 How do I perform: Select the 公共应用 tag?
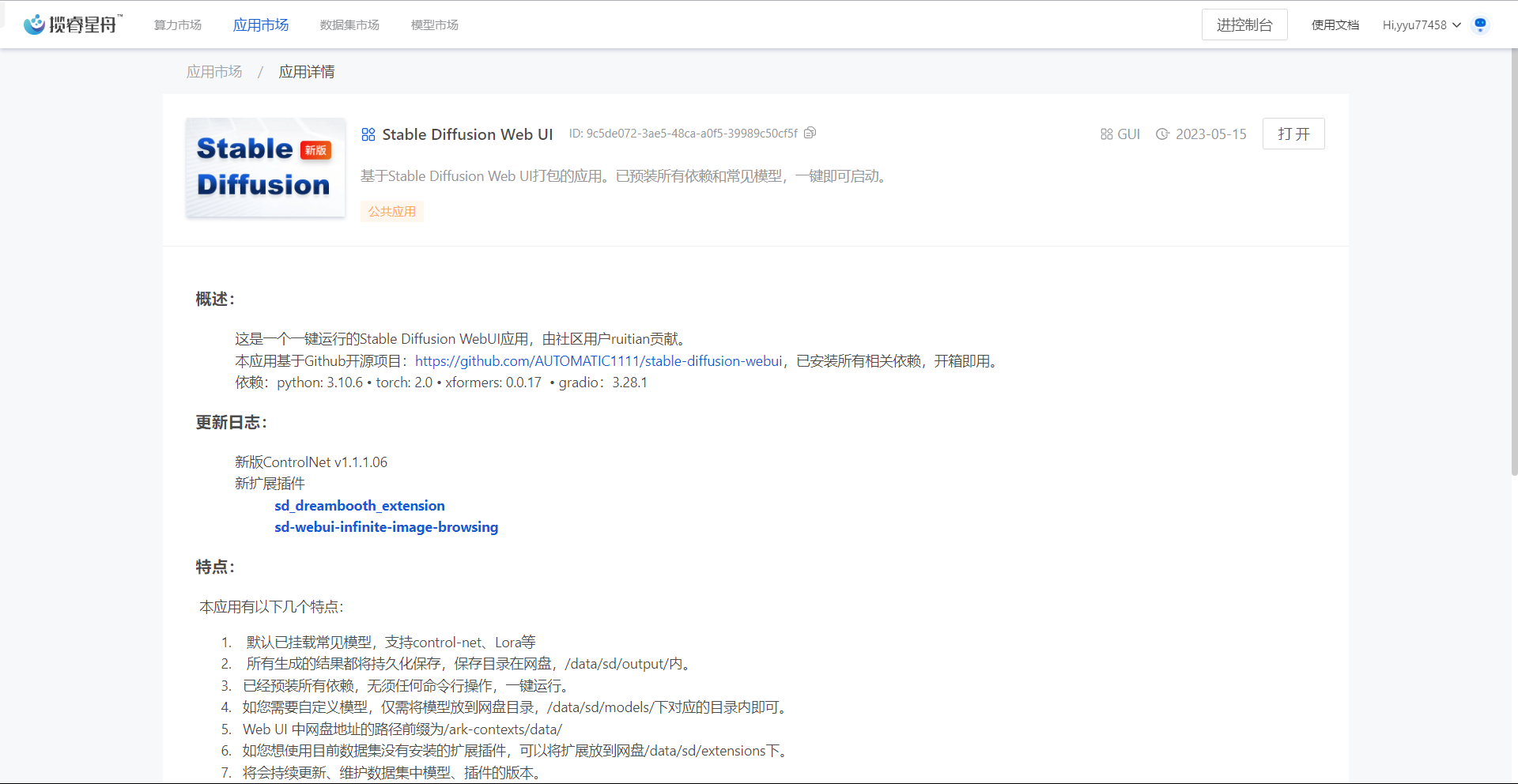[x=391, y=211]
